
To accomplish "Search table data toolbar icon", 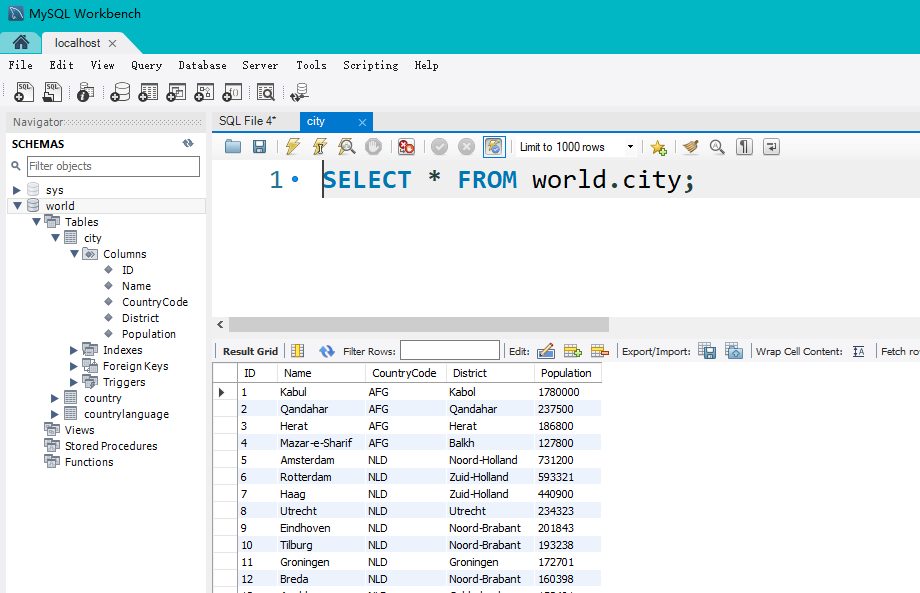I will coord(266,92).
